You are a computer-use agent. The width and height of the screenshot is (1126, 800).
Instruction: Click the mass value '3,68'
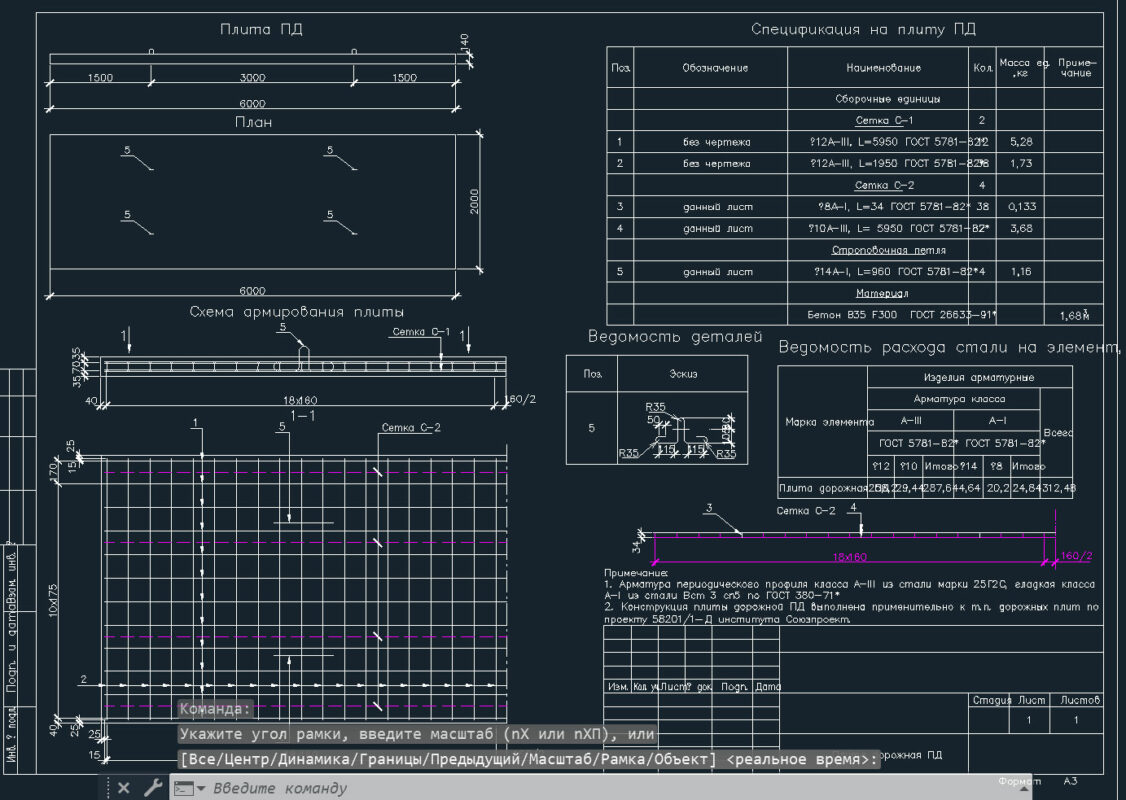[1020, 228]
